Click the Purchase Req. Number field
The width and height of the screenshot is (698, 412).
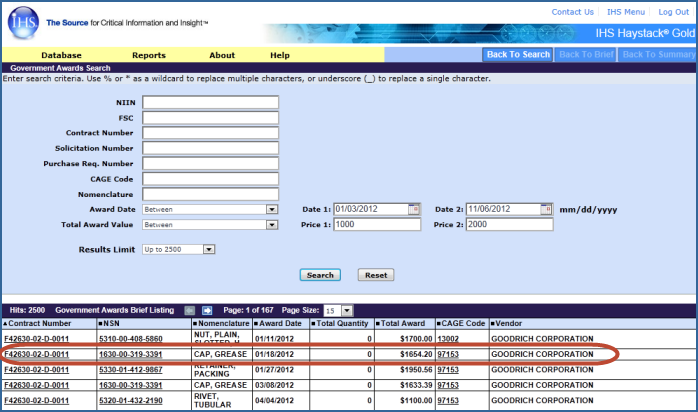[x=211, y=163]
